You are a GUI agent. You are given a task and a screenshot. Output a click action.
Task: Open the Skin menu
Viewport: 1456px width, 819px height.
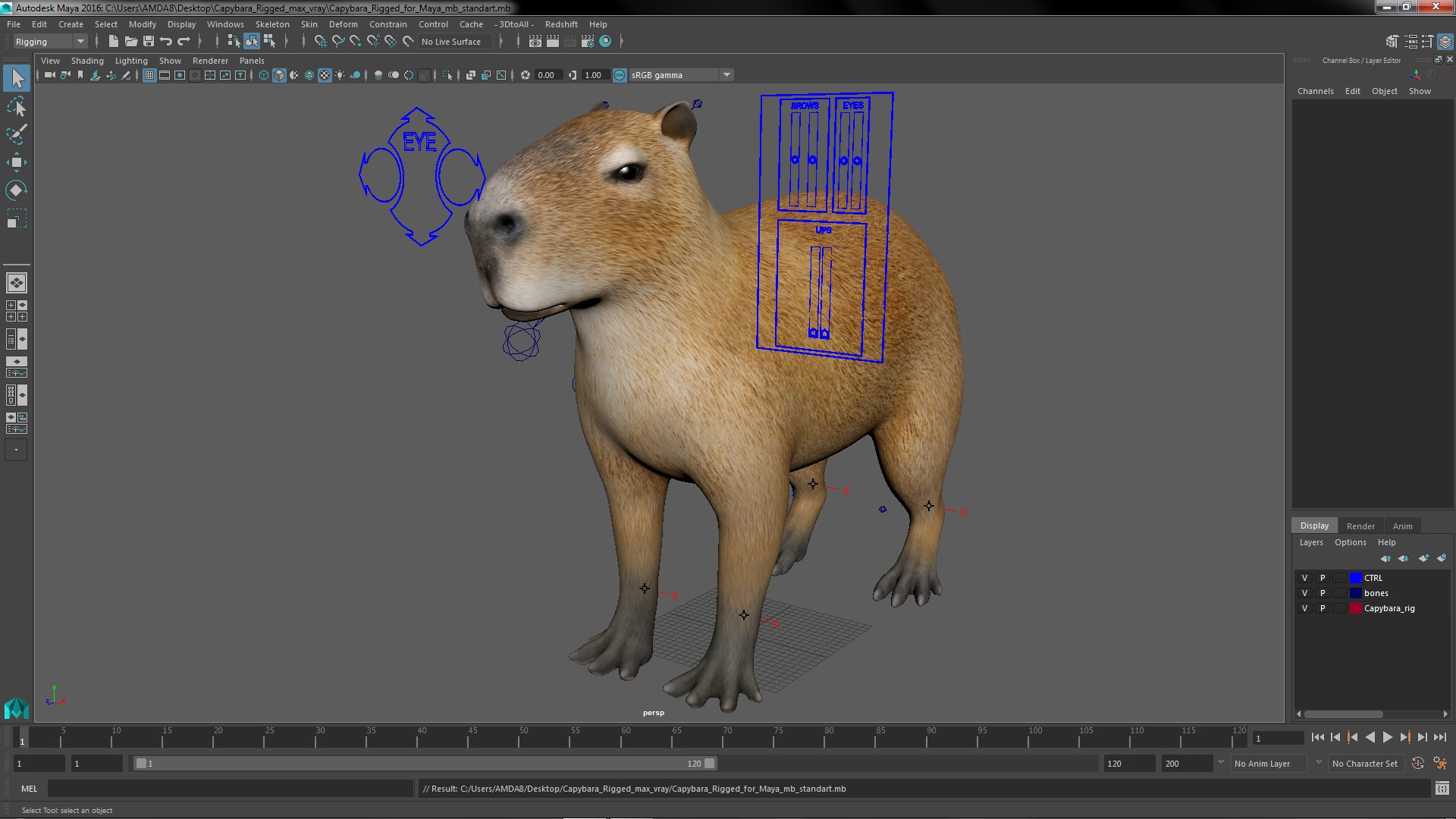(309, 24)
